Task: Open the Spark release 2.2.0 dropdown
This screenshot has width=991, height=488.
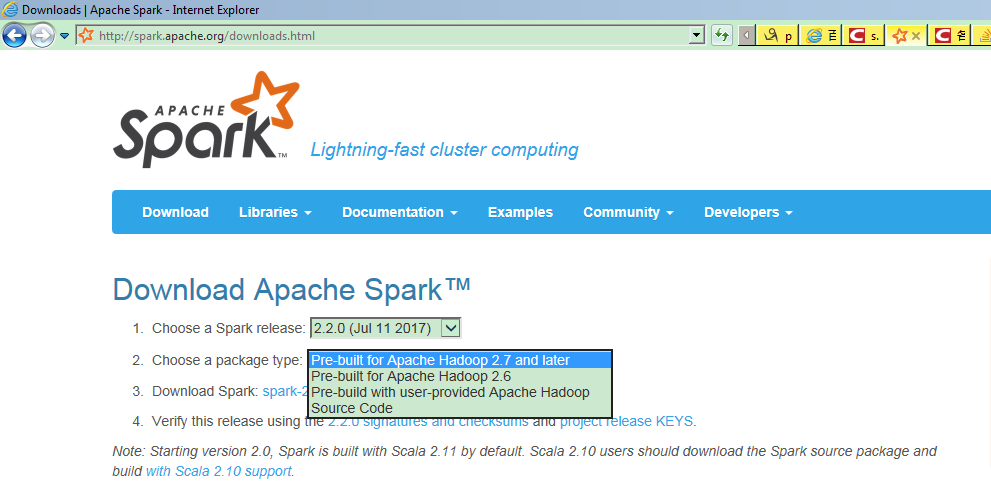Action: click(386, 328)
